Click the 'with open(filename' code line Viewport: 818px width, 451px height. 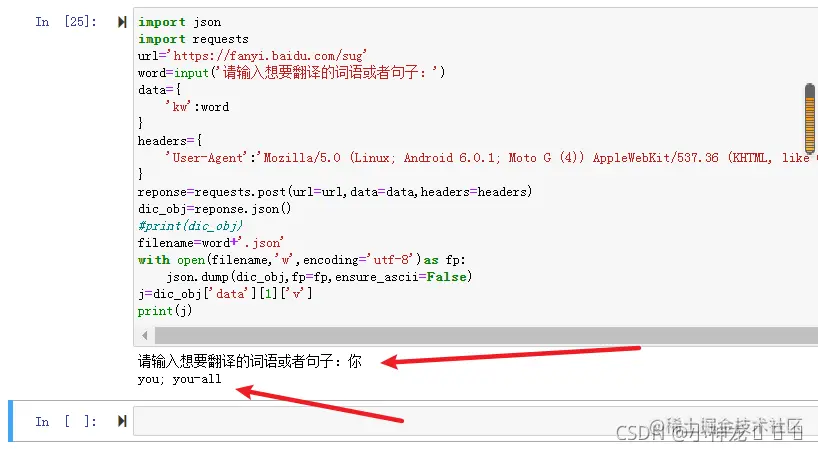(302, 260)
